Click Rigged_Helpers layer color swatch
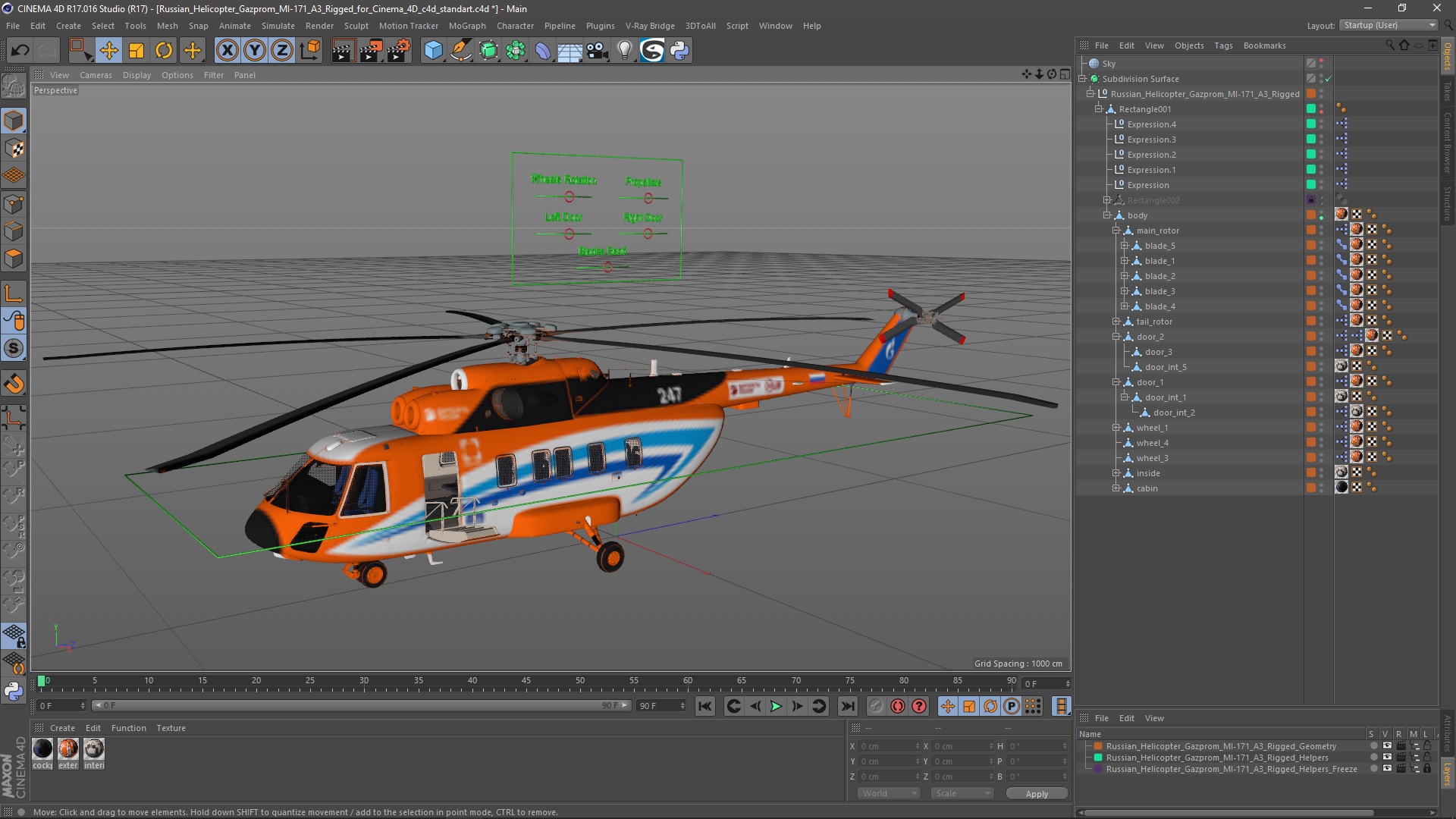 click(x=1097, y=758)
